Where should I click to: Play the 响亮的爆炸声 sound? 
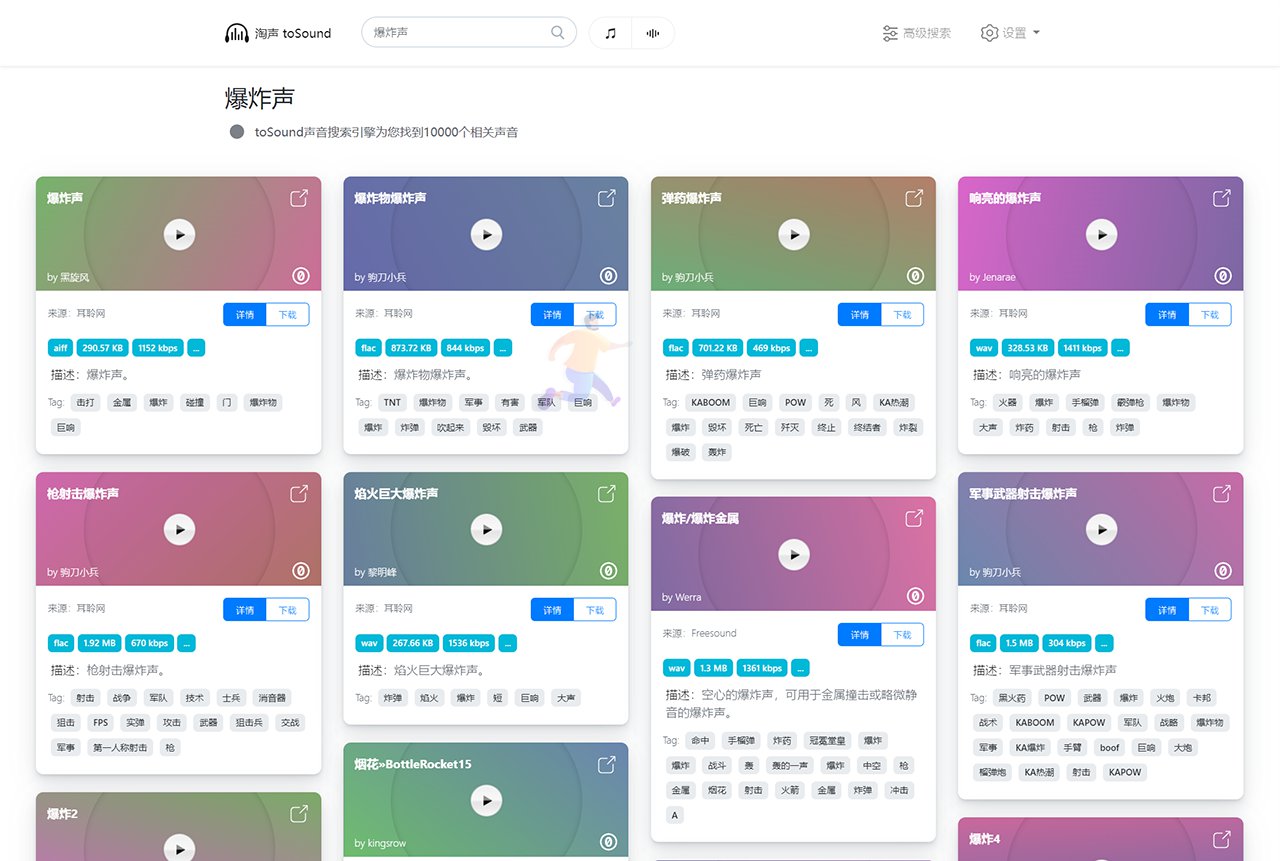click(x=1101, y=234)
